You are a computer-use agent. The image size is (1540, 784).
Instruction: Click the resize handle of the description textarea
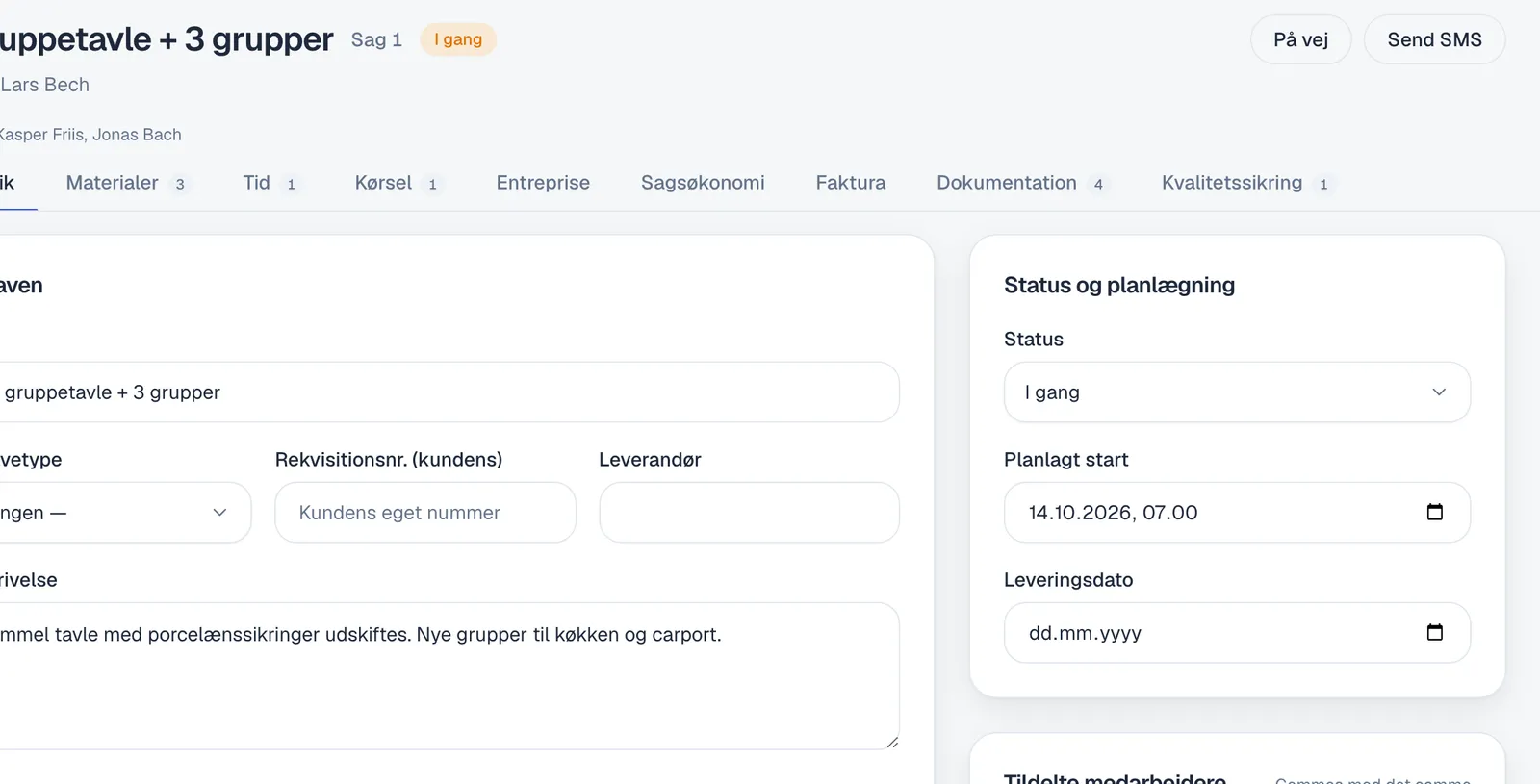tap(892, 742)
